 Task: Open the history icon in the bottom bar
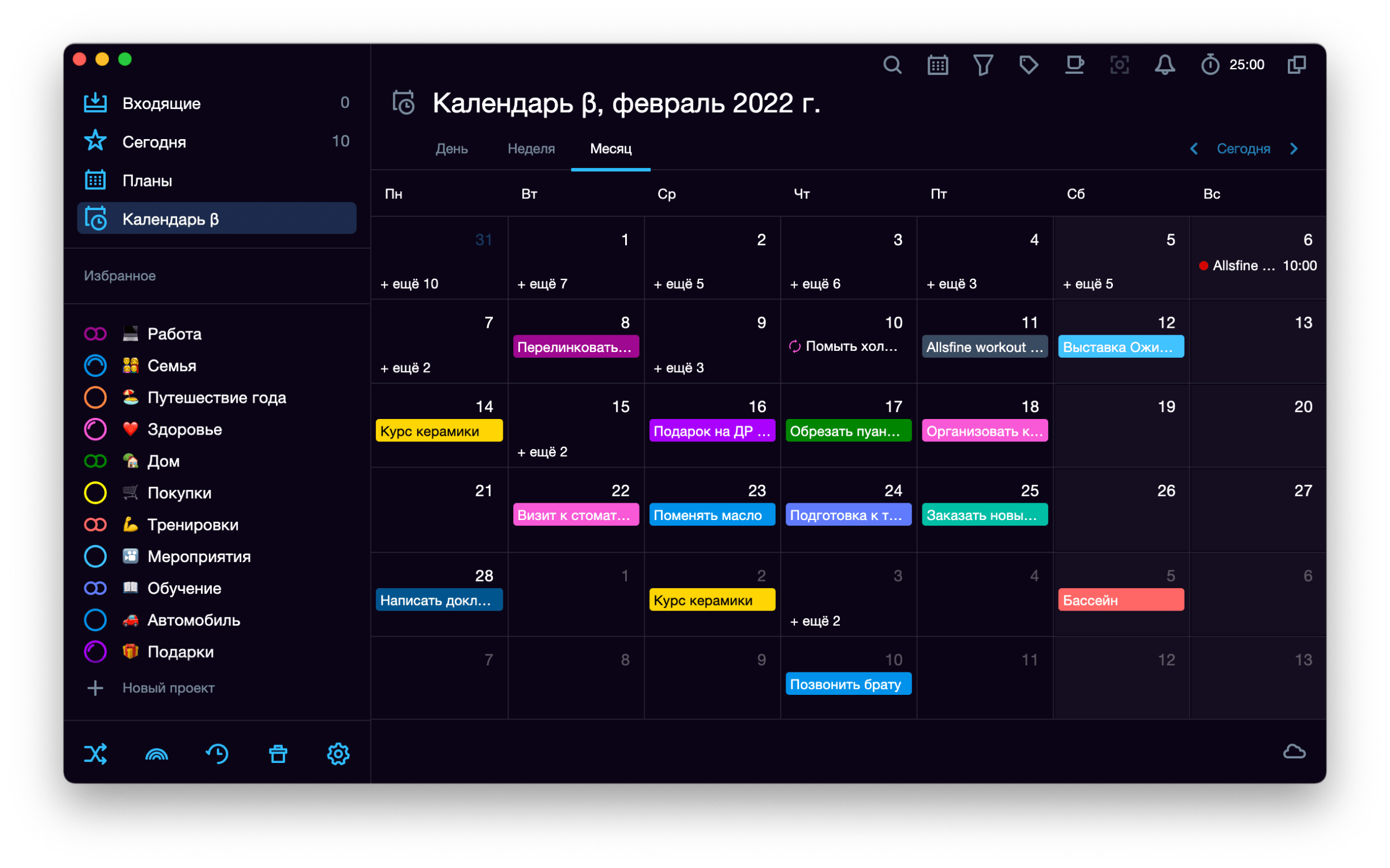click(218, 753)
